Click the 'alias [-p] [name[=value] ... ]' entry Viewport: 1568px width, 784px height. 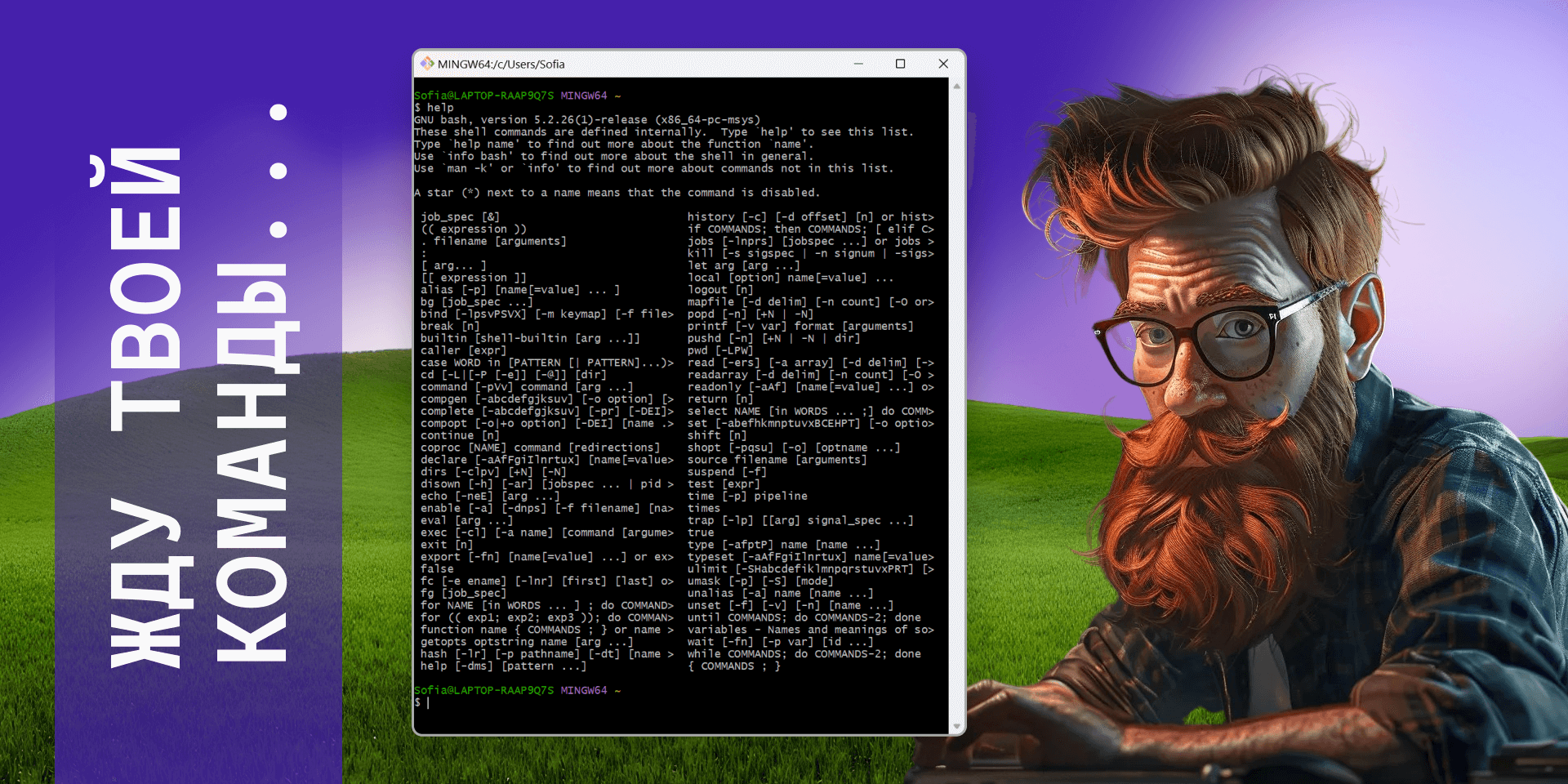pyautogui.click(x=520, y=290)
